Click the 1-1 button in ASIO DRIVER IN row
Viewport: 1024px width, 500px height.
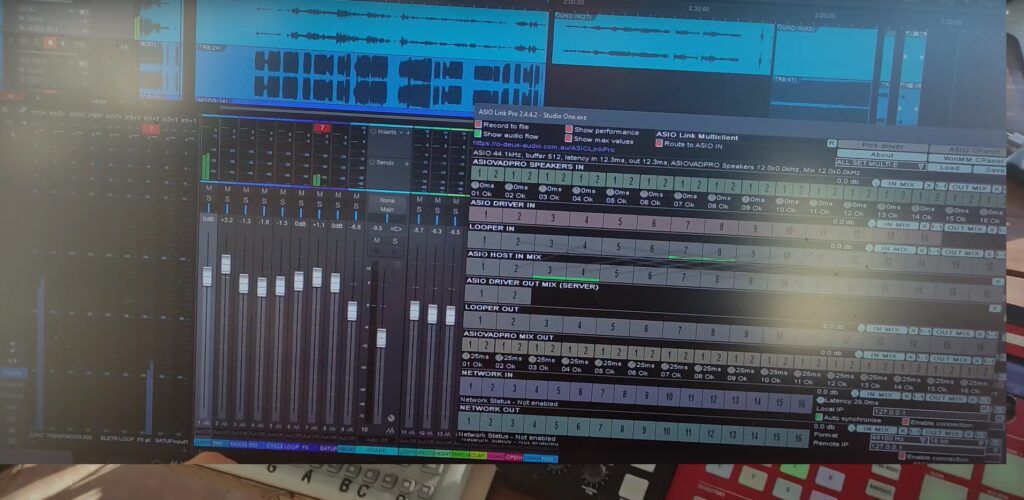[x=936, y=227]
